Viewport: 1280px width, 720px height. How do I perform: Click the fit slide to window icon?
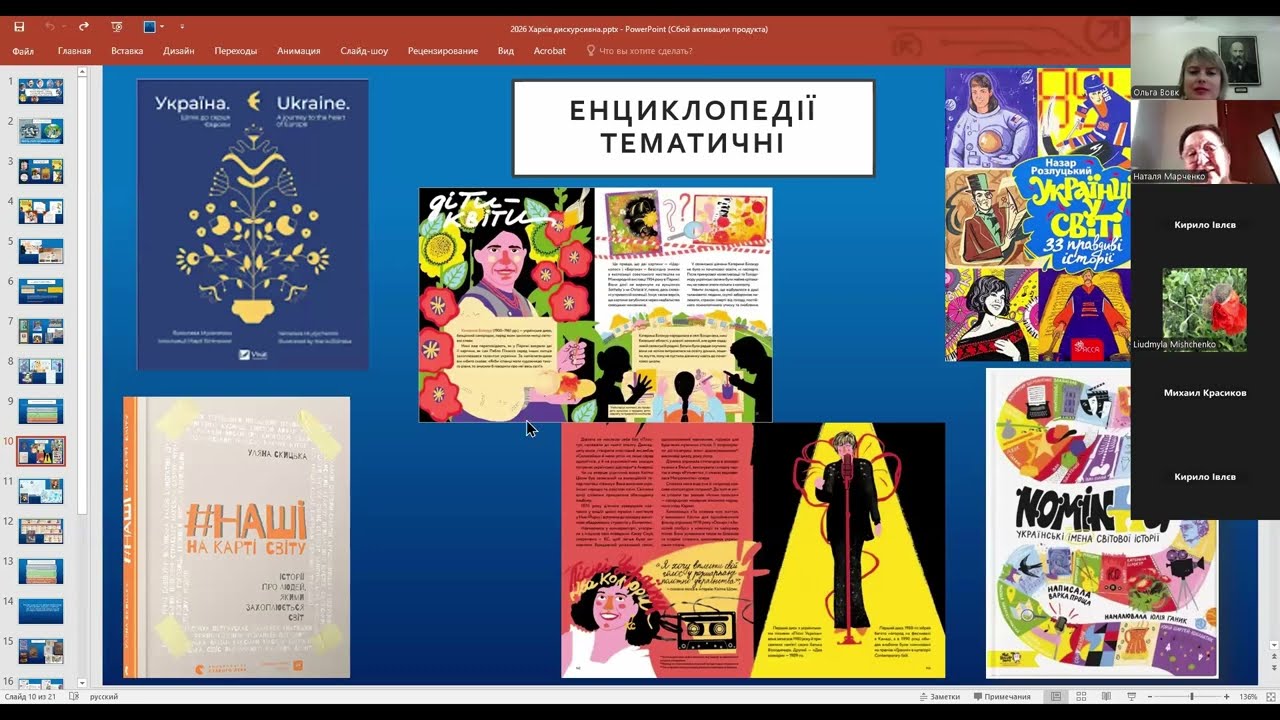tap(1269, 697)
